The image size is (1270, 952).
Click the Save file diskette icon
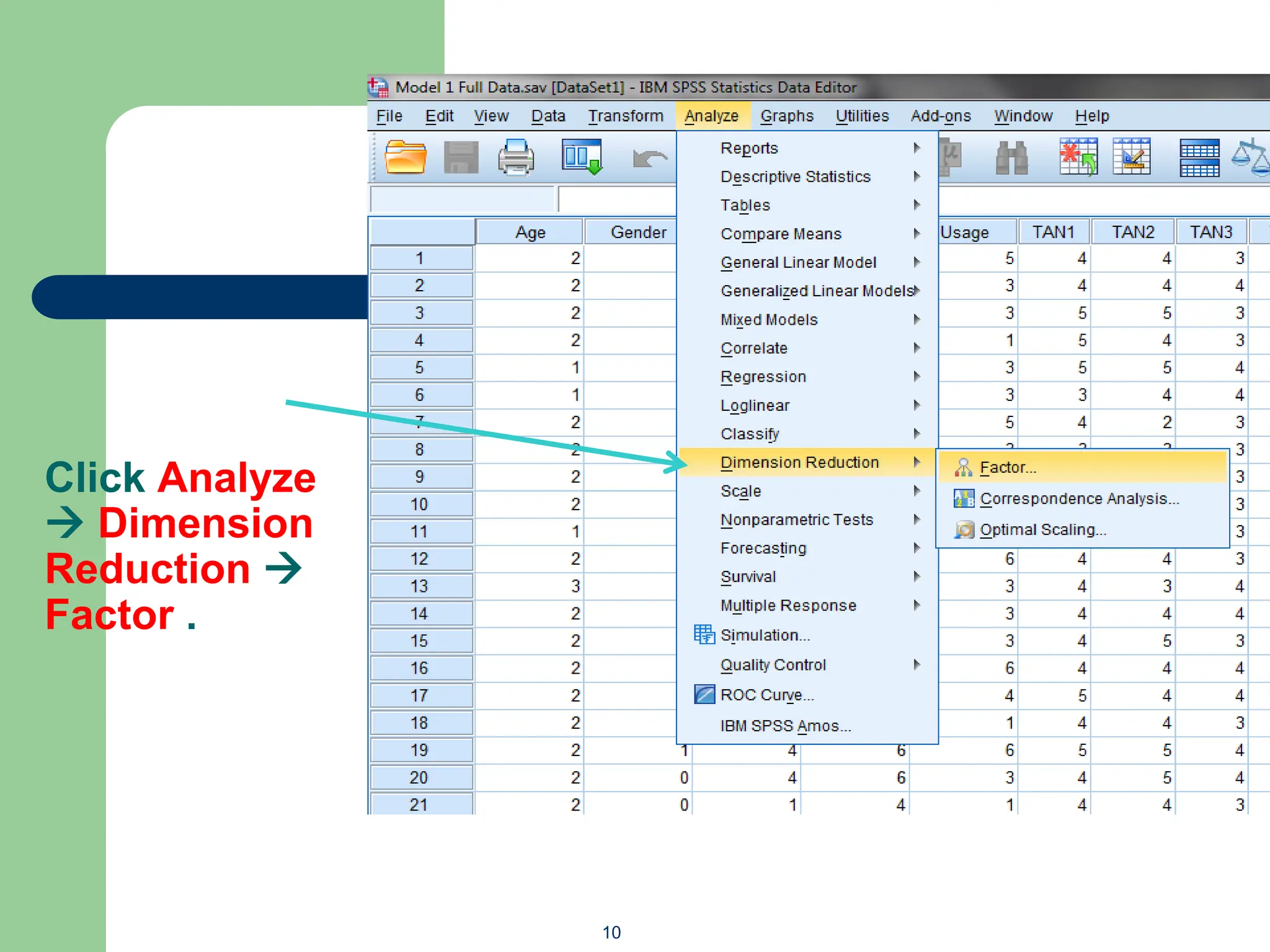tap(461, 157)
